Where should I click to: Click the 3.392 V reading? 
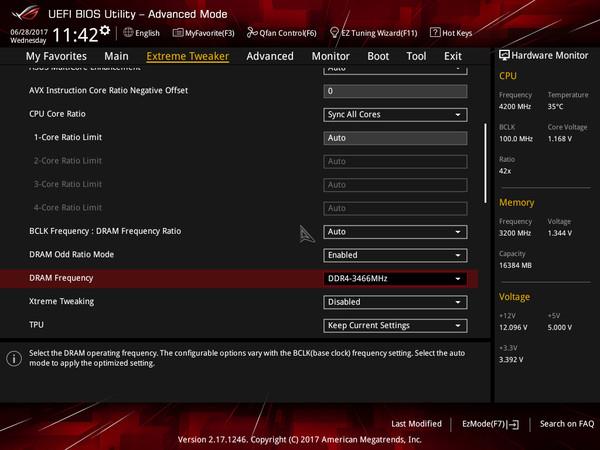[x=511, y=360]
